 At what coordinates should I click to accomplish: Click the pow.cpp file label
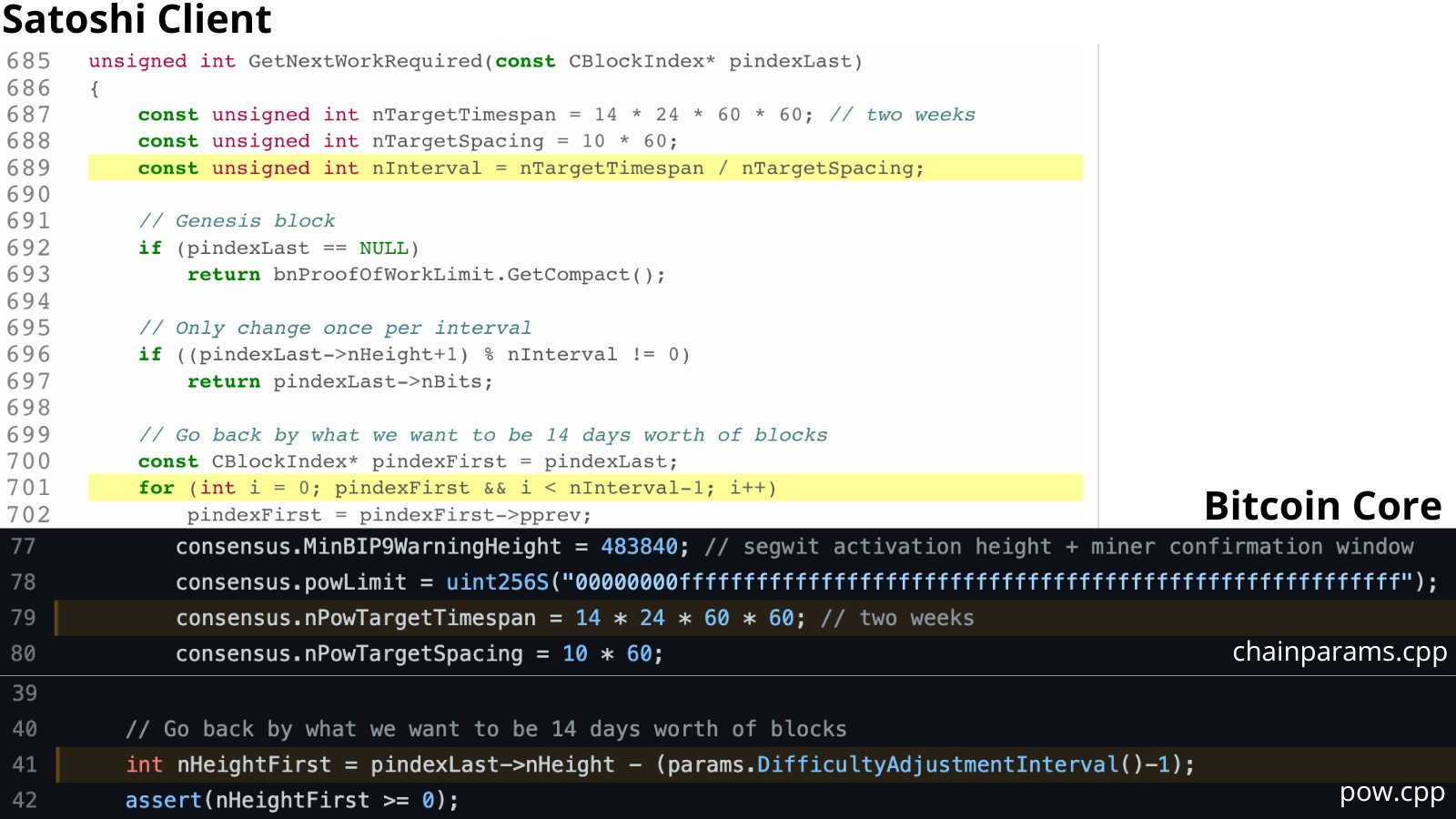[1391, 793]
